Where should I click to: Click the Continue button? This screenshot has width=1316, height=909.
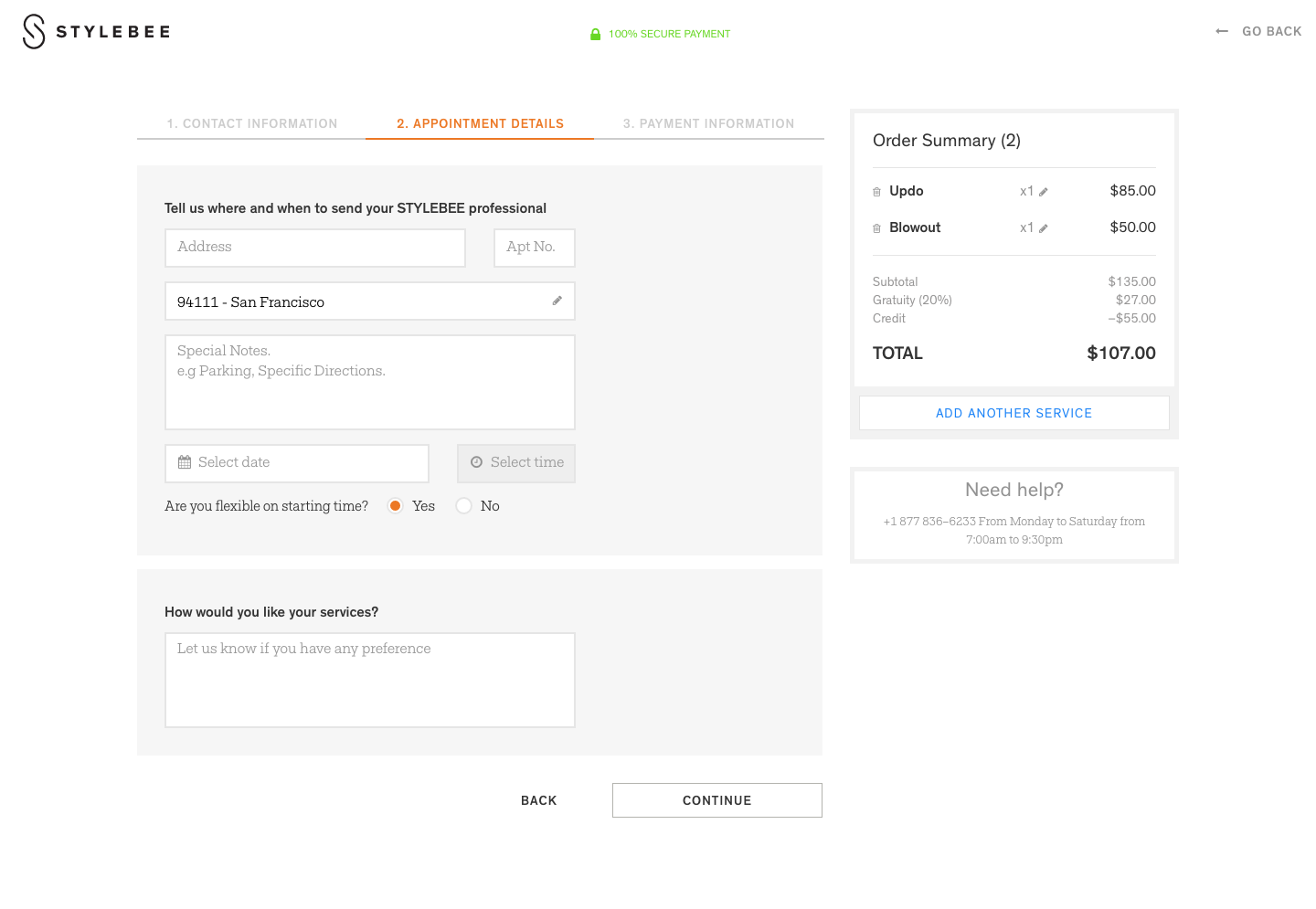(x=717, y=800)
